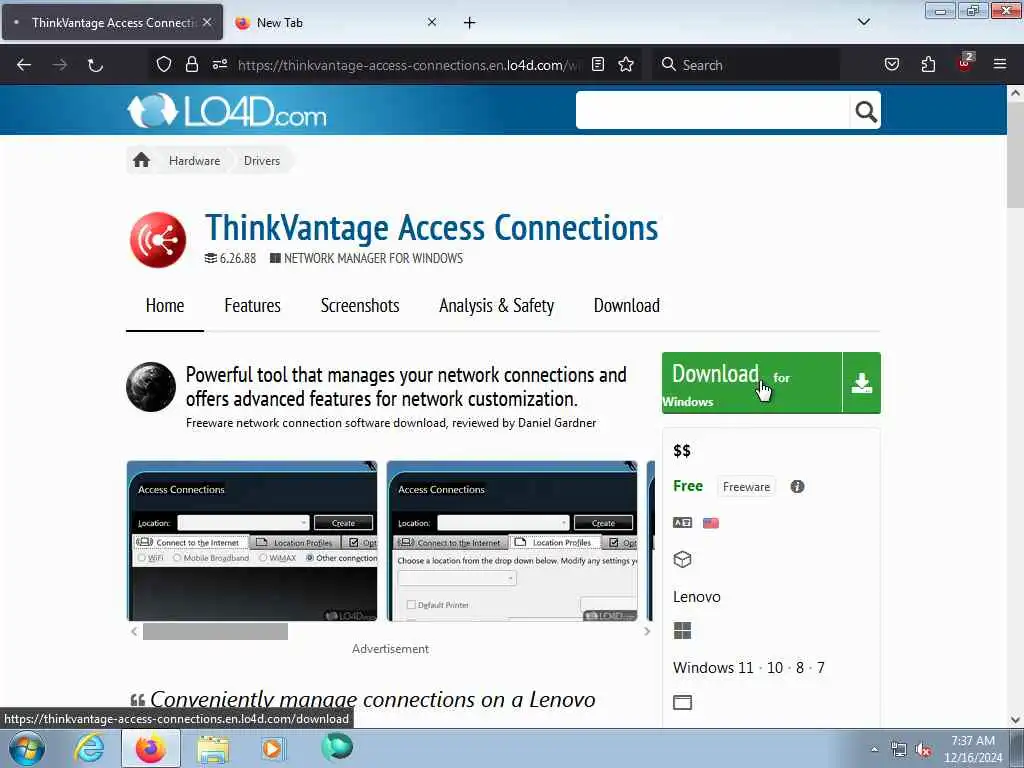
Task: Click the Windows 11 · 10 · 8 · 7 text
Action: 748,667
